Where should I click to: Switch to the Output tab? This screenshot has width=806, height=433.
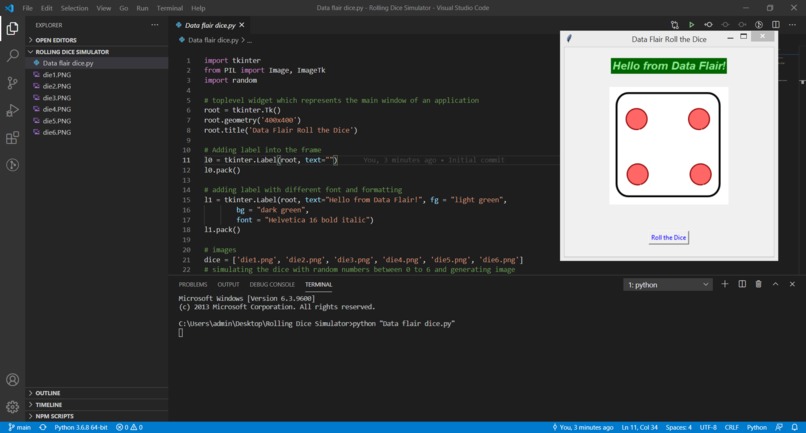228,284
